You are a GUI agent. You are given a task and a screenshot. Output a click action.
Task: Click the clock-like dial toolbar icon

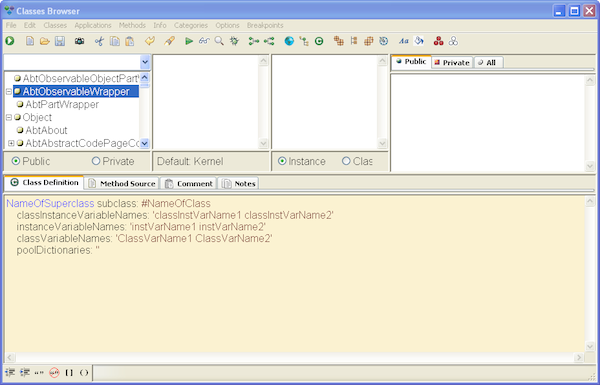384,41
